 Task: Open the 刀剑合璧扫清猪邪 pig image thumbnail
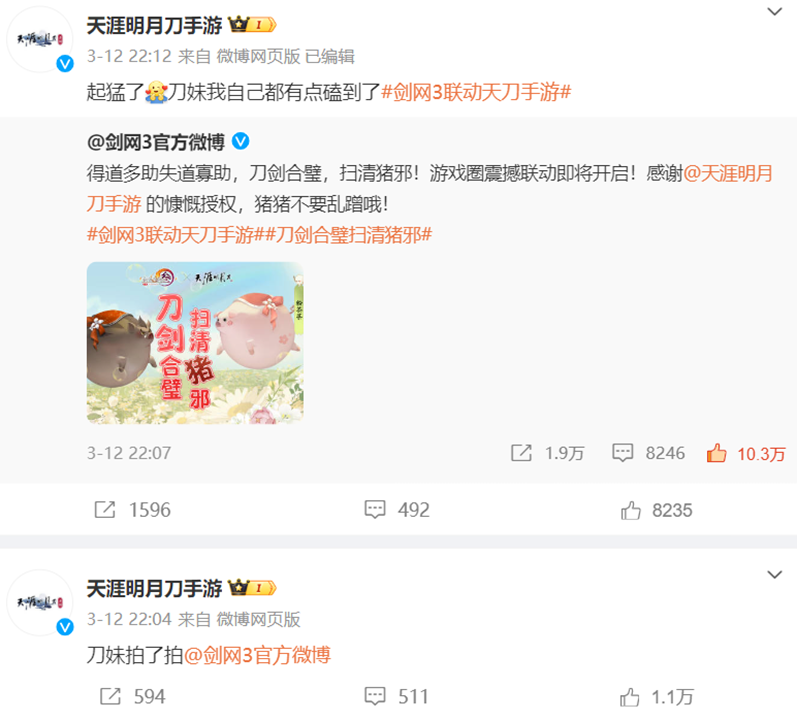(195, 343)
